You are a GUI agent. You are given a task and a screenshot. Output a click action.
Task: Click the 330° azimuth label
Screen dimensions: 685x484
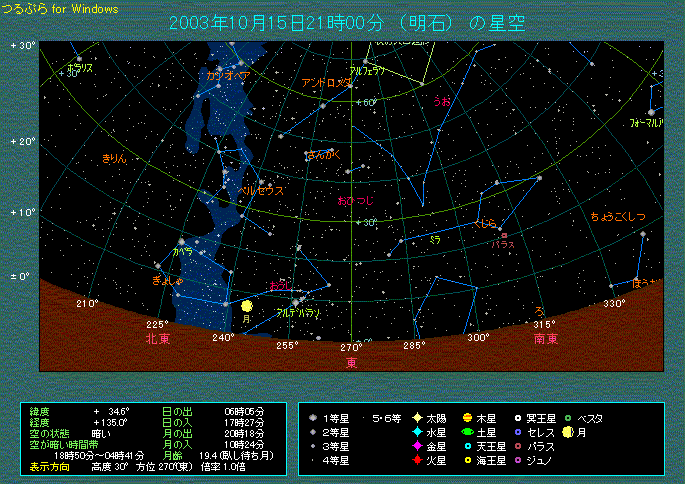pyautogui.click(x=614, y=304)
